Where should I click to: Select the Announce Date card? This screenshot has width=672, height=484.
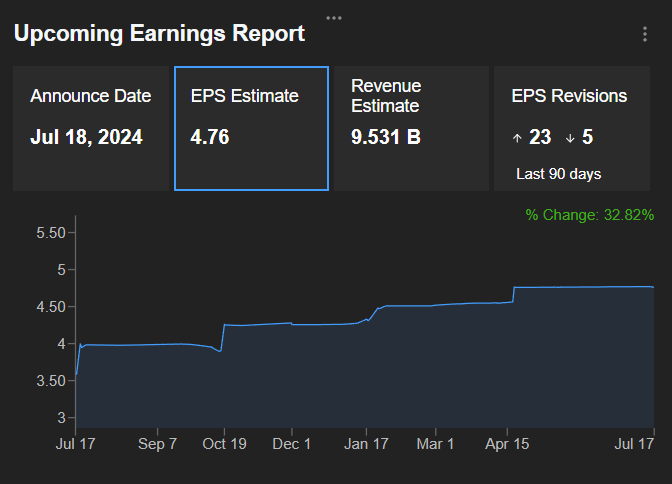pos(91,128)
